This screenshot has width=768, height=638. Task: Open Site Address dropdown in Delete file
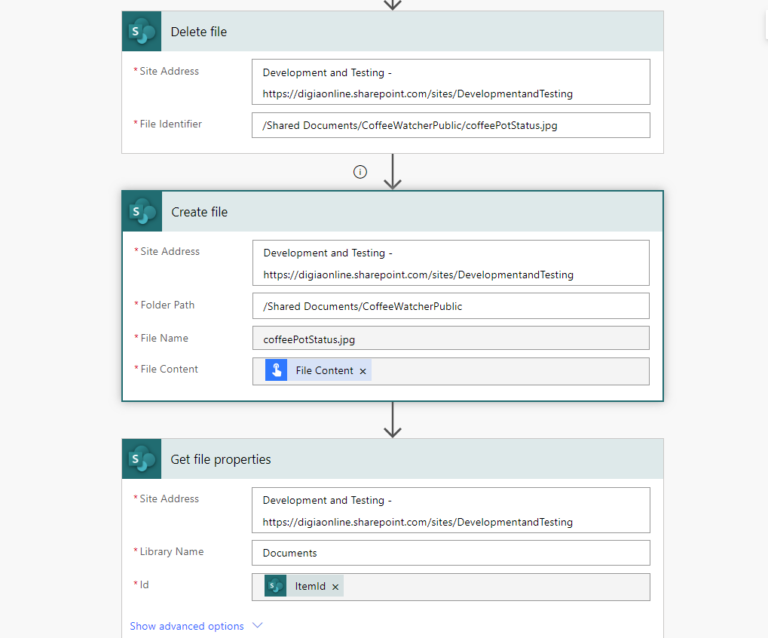tap(451, 82)
